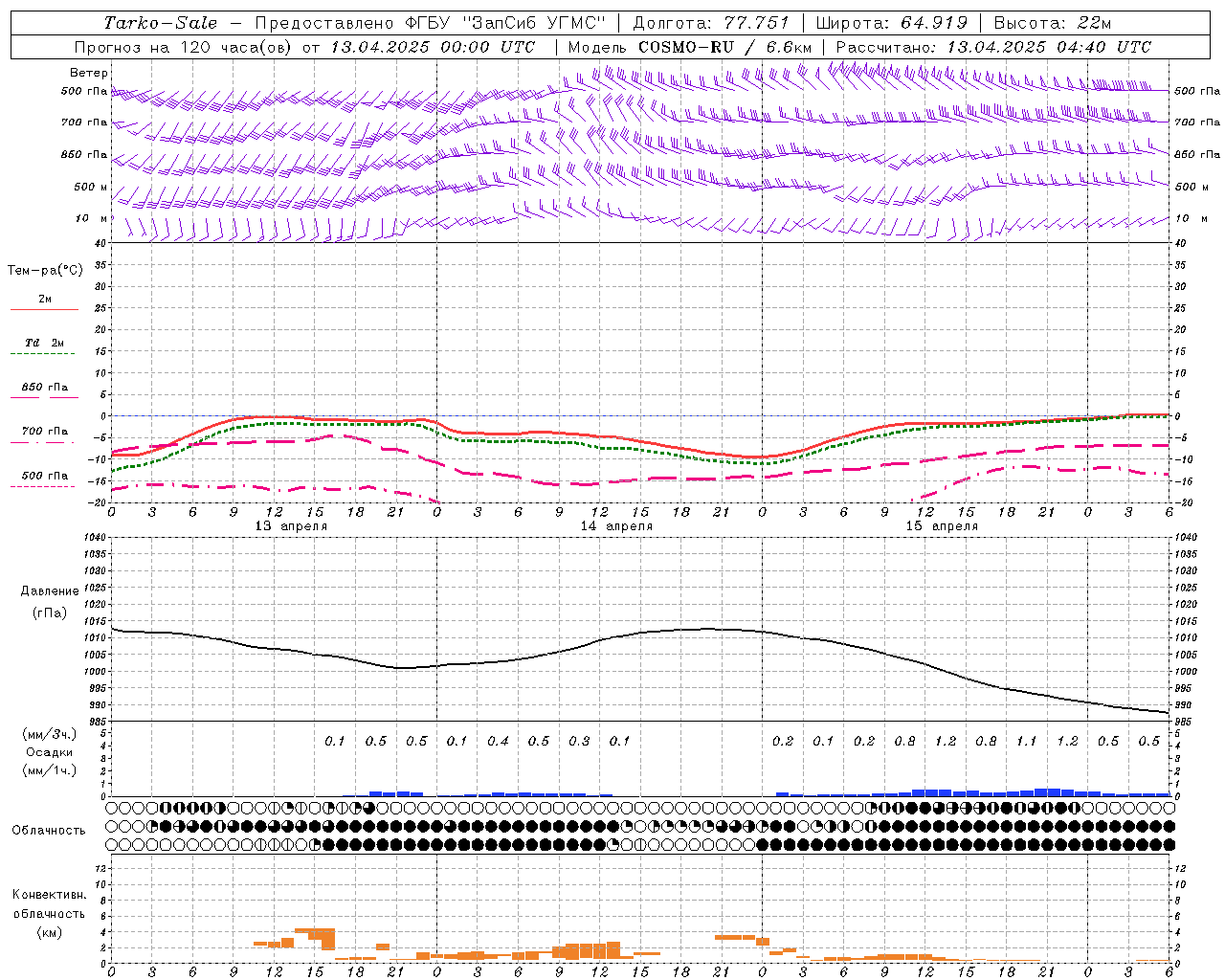Click the 10 м wind level label on the right
1225x980 pixels.
click(x=1192, y=219)
